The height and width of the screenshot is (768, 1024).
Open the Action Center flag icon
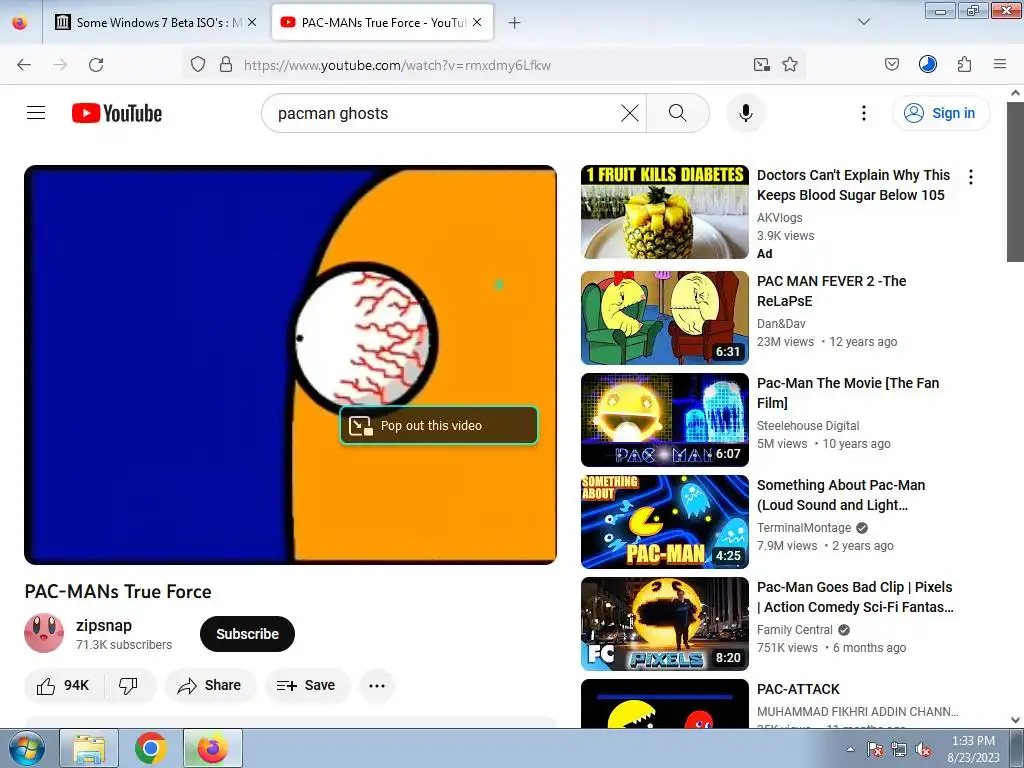874,750
